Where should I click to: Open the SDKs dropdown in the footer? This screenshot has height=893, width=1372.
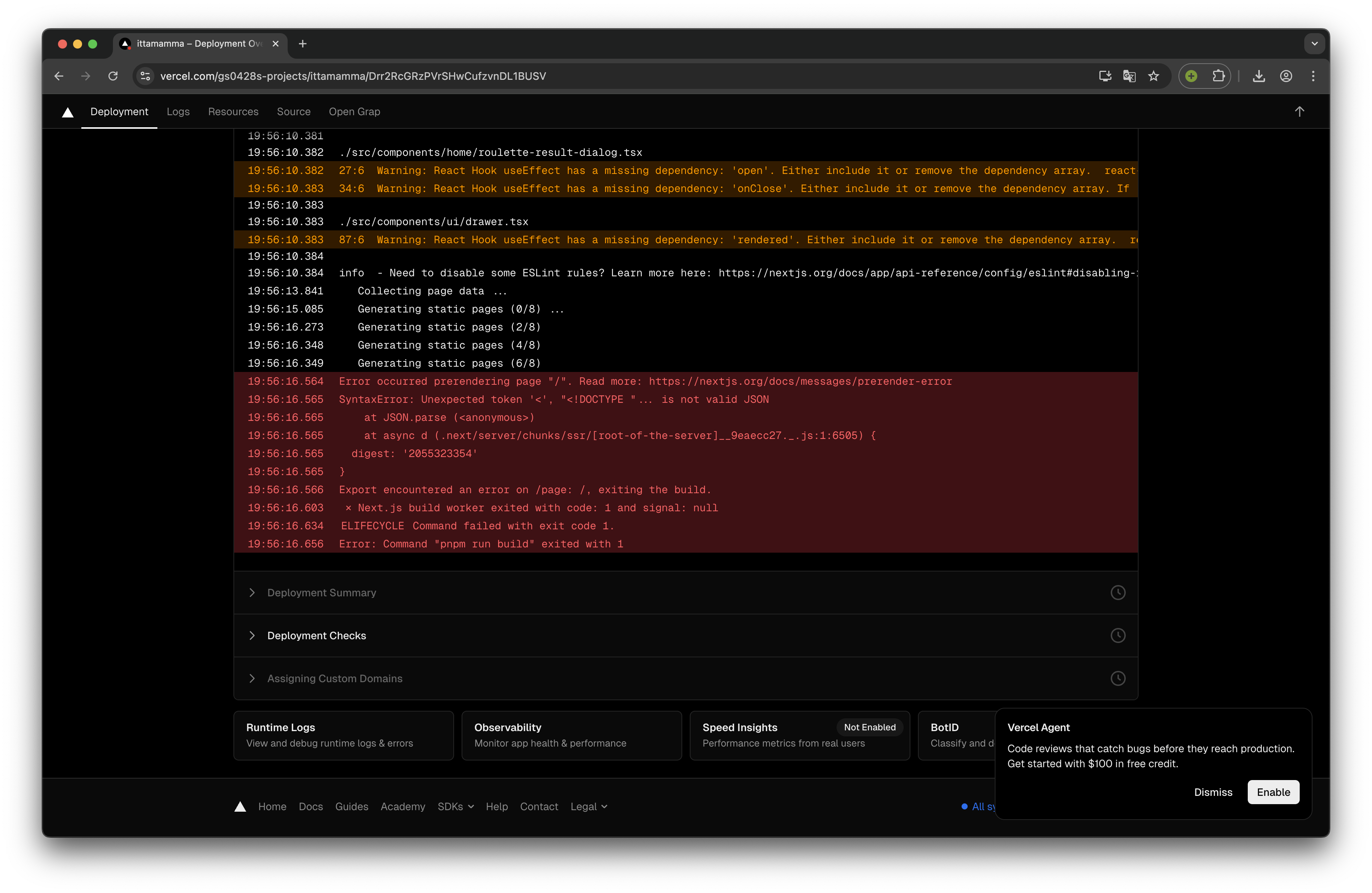pos(456,806)
